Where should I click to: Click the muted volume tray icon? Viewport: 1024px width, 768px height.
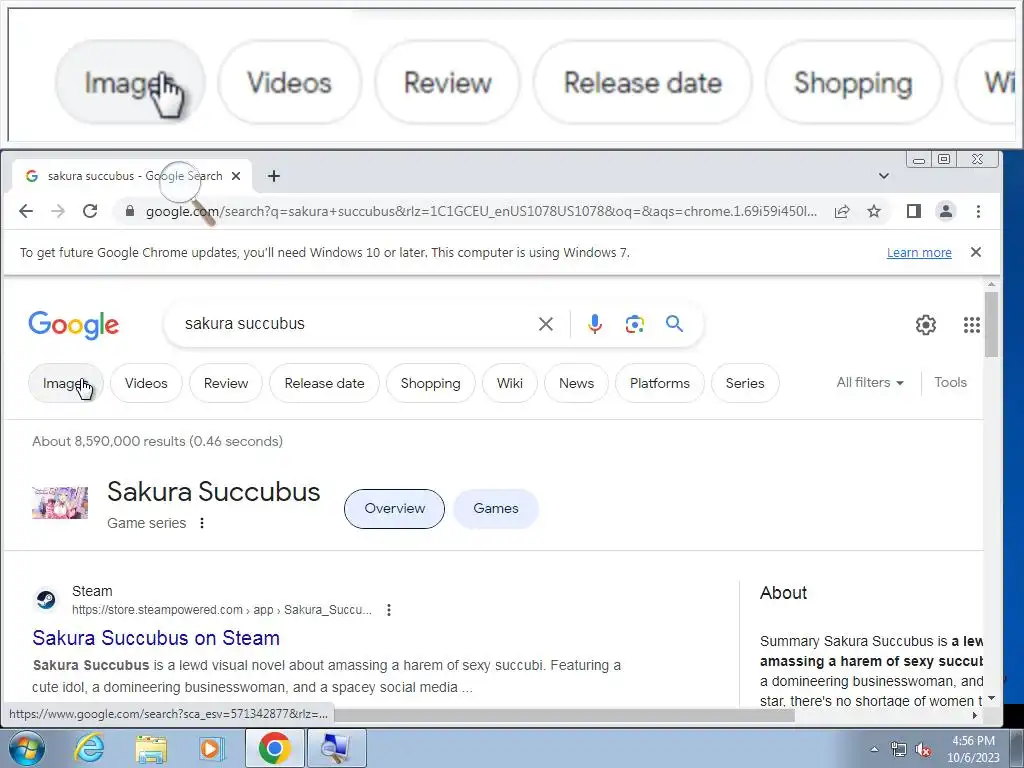923,749
